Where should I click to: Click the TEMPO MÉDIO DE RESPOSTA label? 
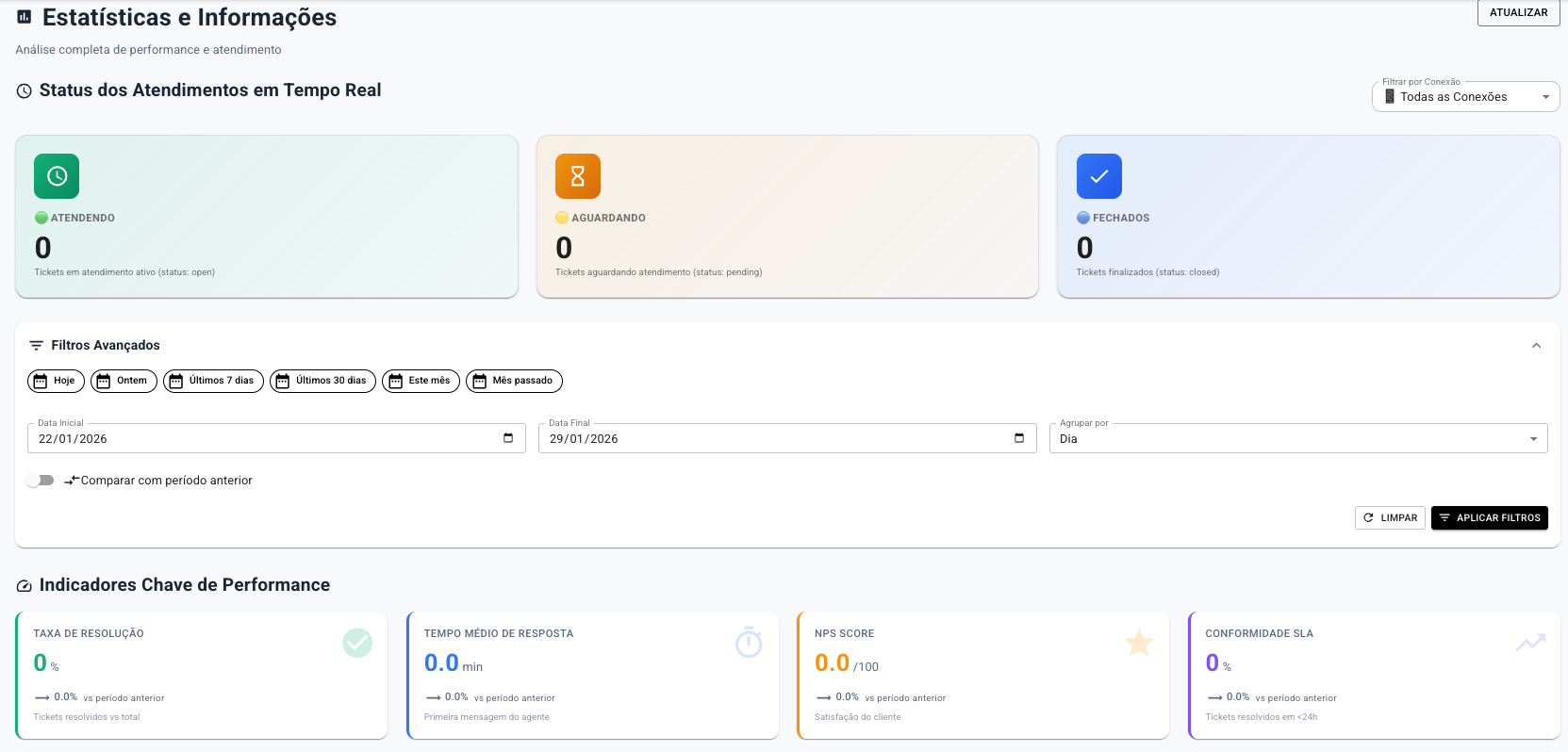click(499, 634)
